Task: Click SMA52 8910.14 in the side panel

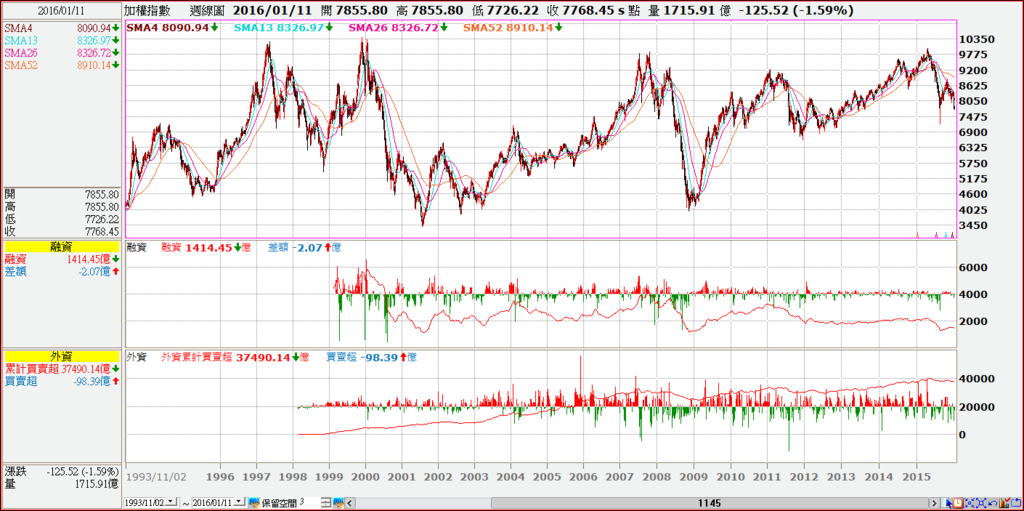Action: pos(60,65)
